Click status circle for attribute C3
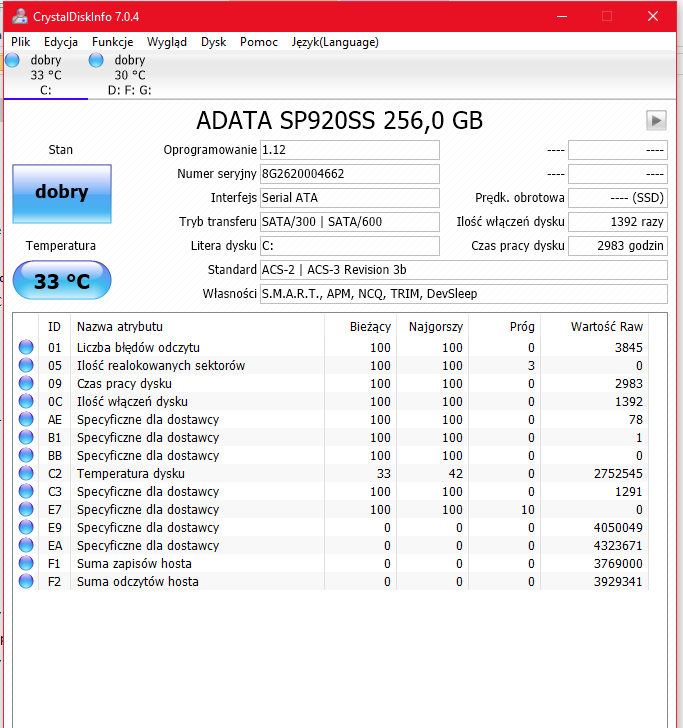The width and height of the screenshot is (683, 728). tap(26, 491)
